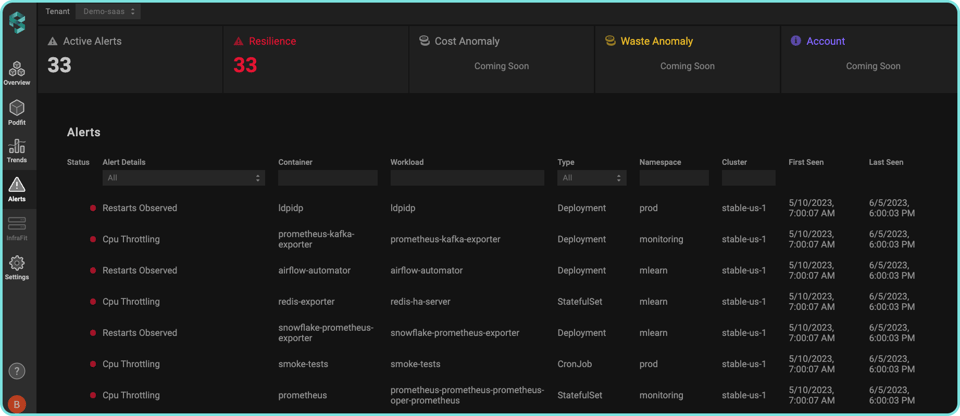Image resolution: width=960 pixels, height=416 pixels.
Task: Click stable-us-1 cluster in smoke-tests row
Action: click(x=744, y=364)
